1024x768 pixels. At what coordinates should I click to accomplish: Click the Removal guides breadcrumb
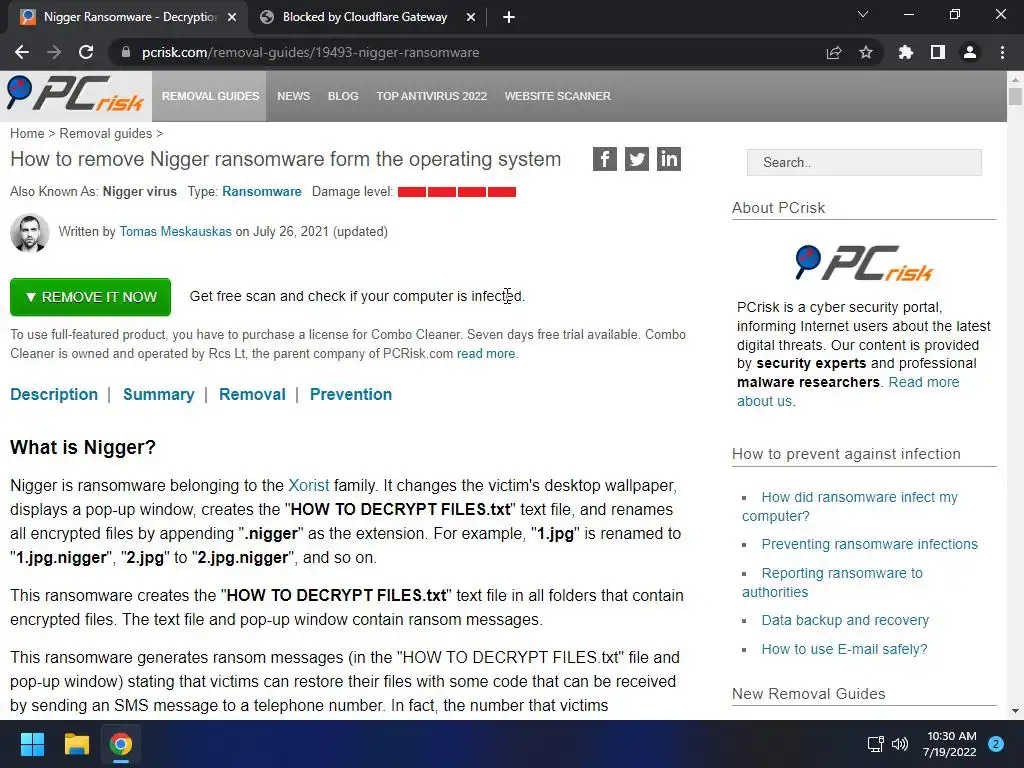106,133
